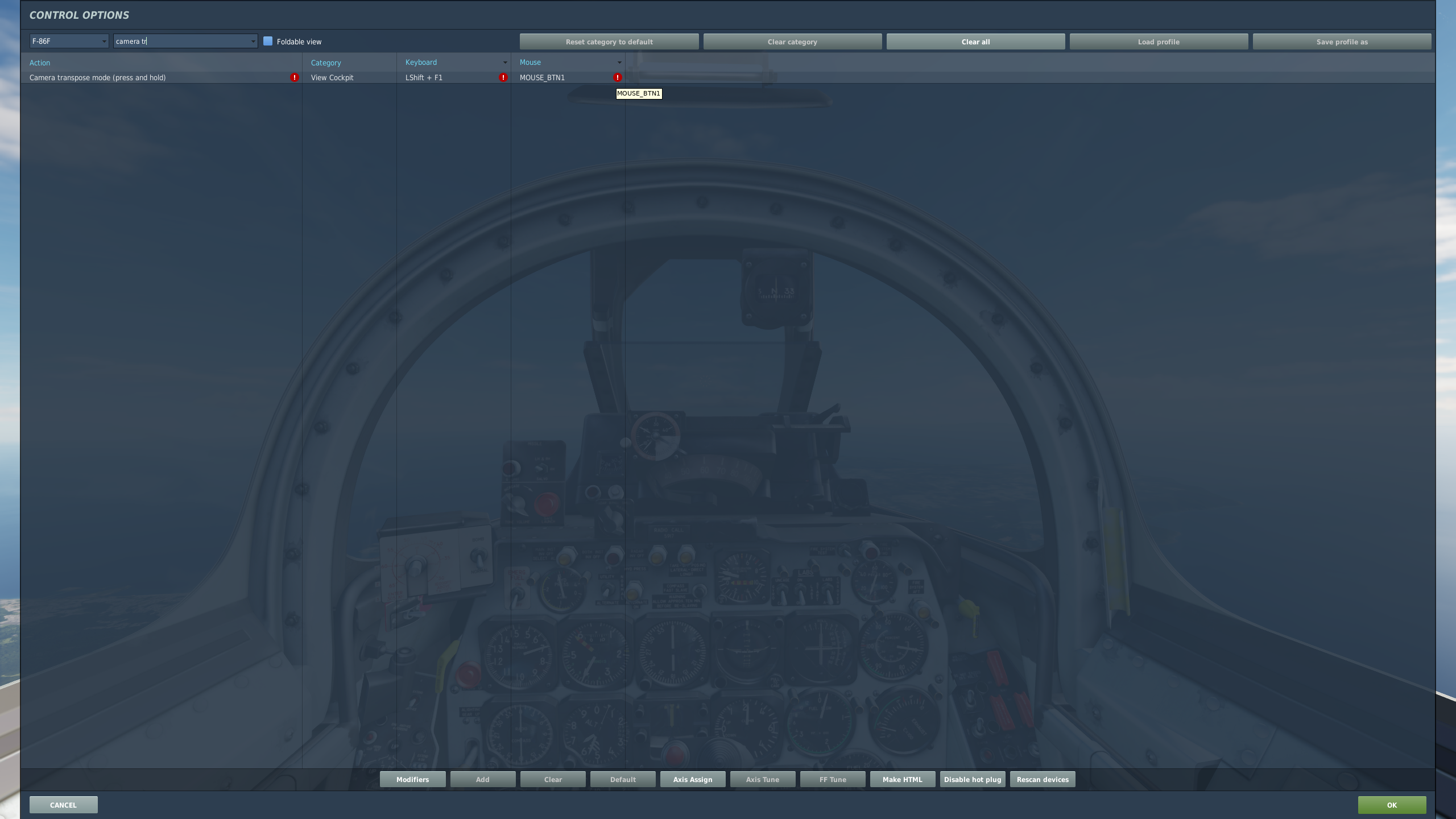Click the Make HTML button

coord(903,779)
